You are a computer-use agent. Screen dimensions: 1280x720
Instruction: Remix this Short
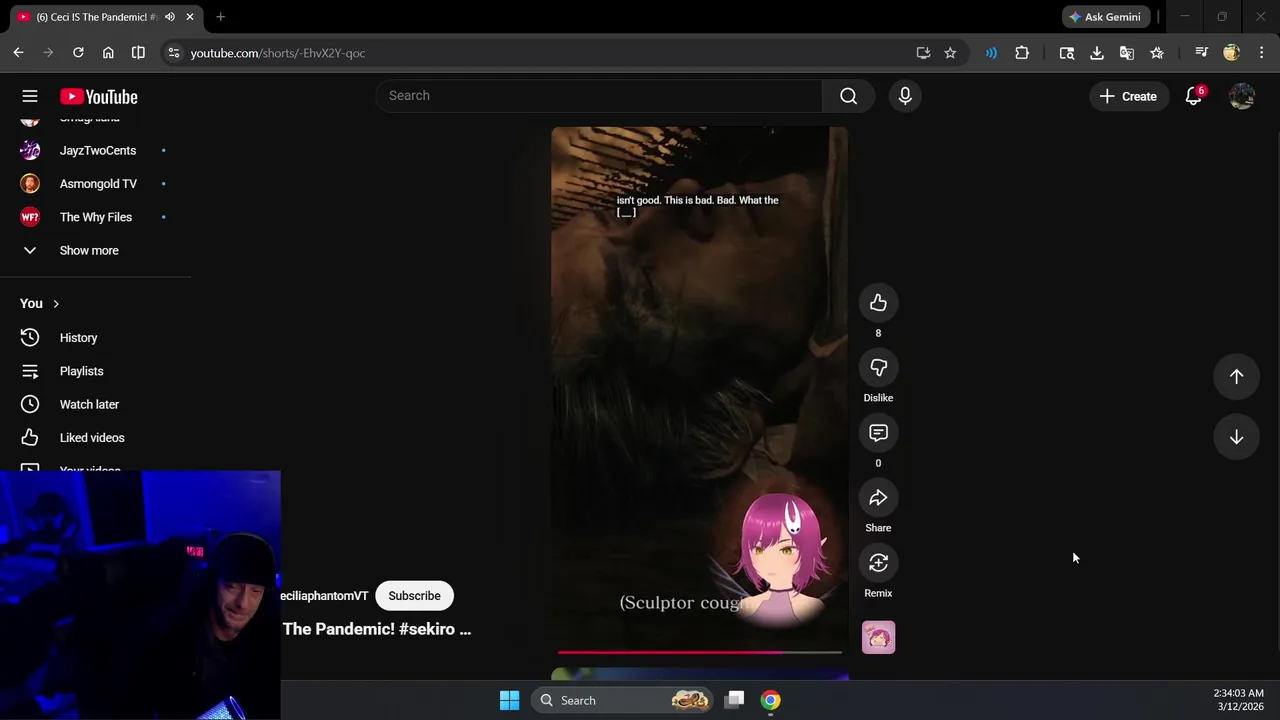(878, 563)
